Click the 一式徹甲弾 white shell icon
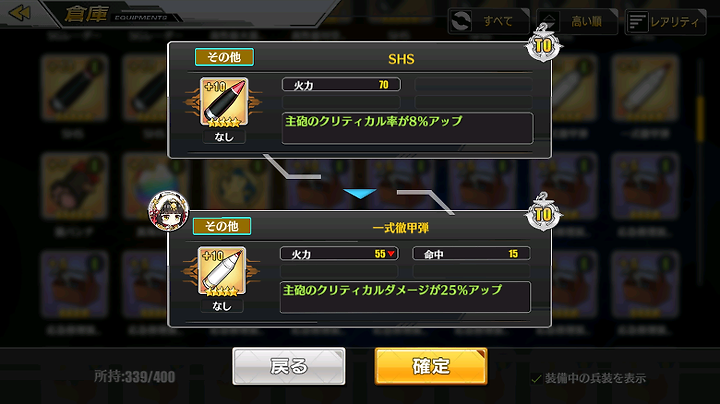The width and height of the screenshot is (720, 404). click(222, 271)
